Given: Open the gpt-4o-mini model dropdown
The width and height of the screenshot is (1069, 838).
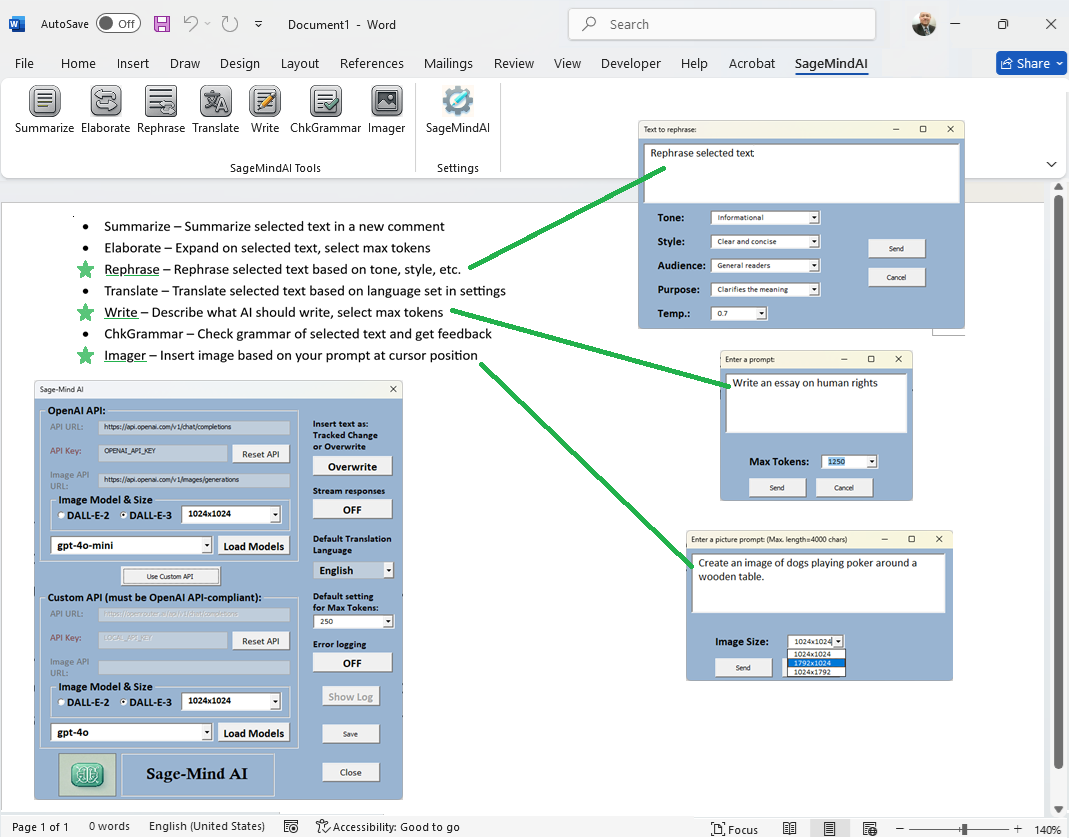Looking at the screenshot, I should 207,546.
